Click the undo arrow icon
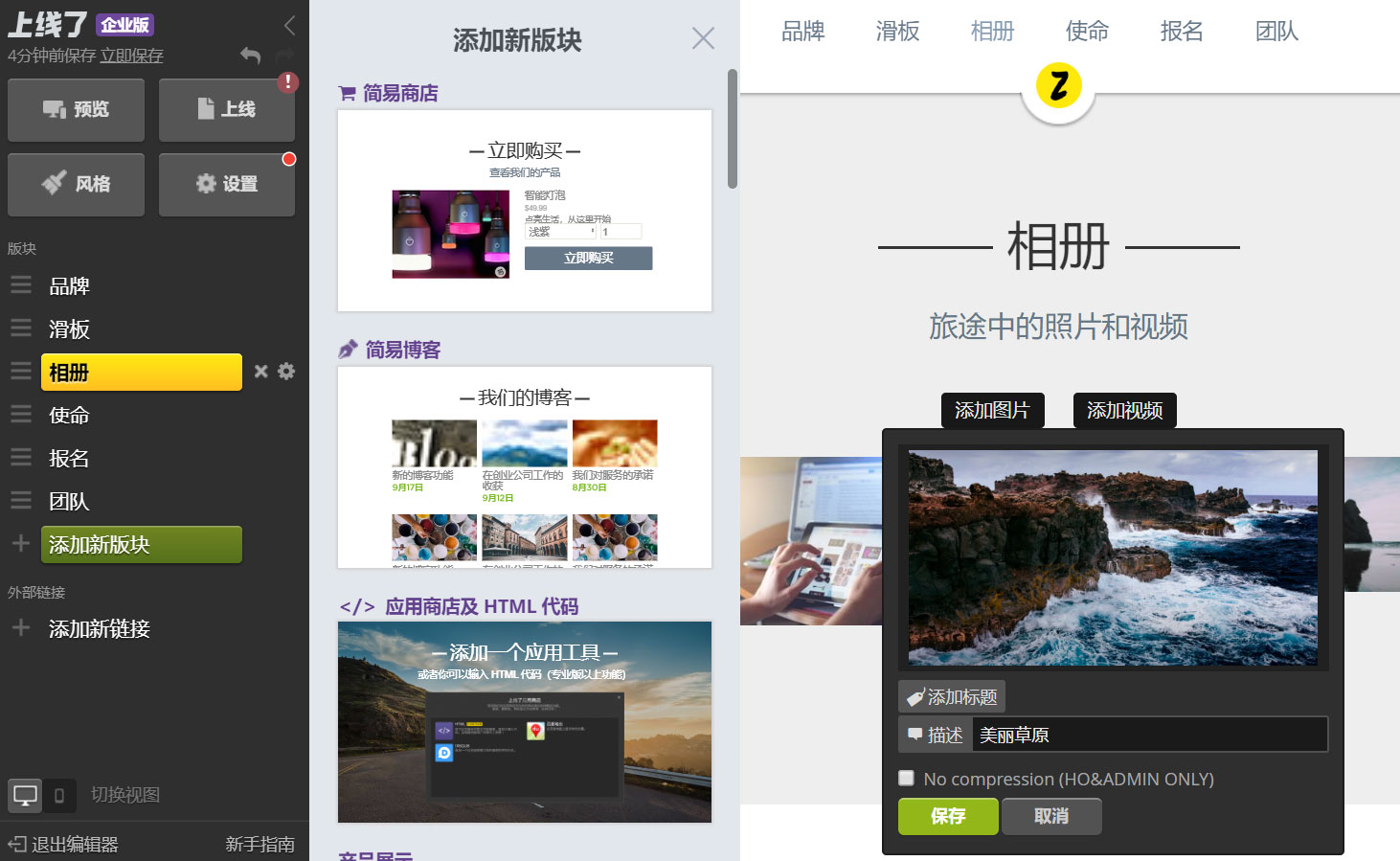The image size is (1400, 861). [x=250, y=57]
